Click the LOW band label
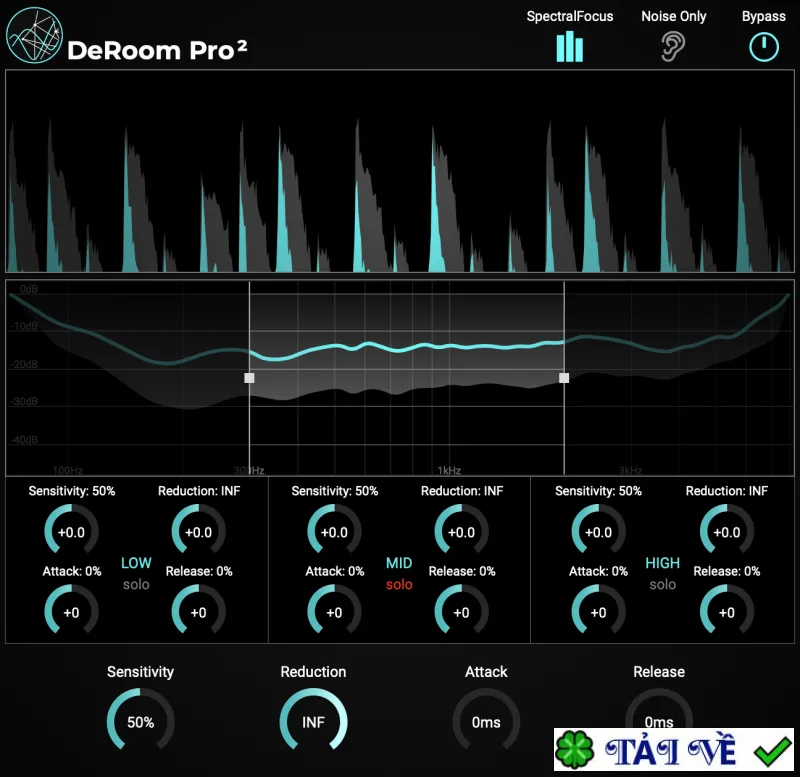The image size is (800, 777). [x=136, y=563]
